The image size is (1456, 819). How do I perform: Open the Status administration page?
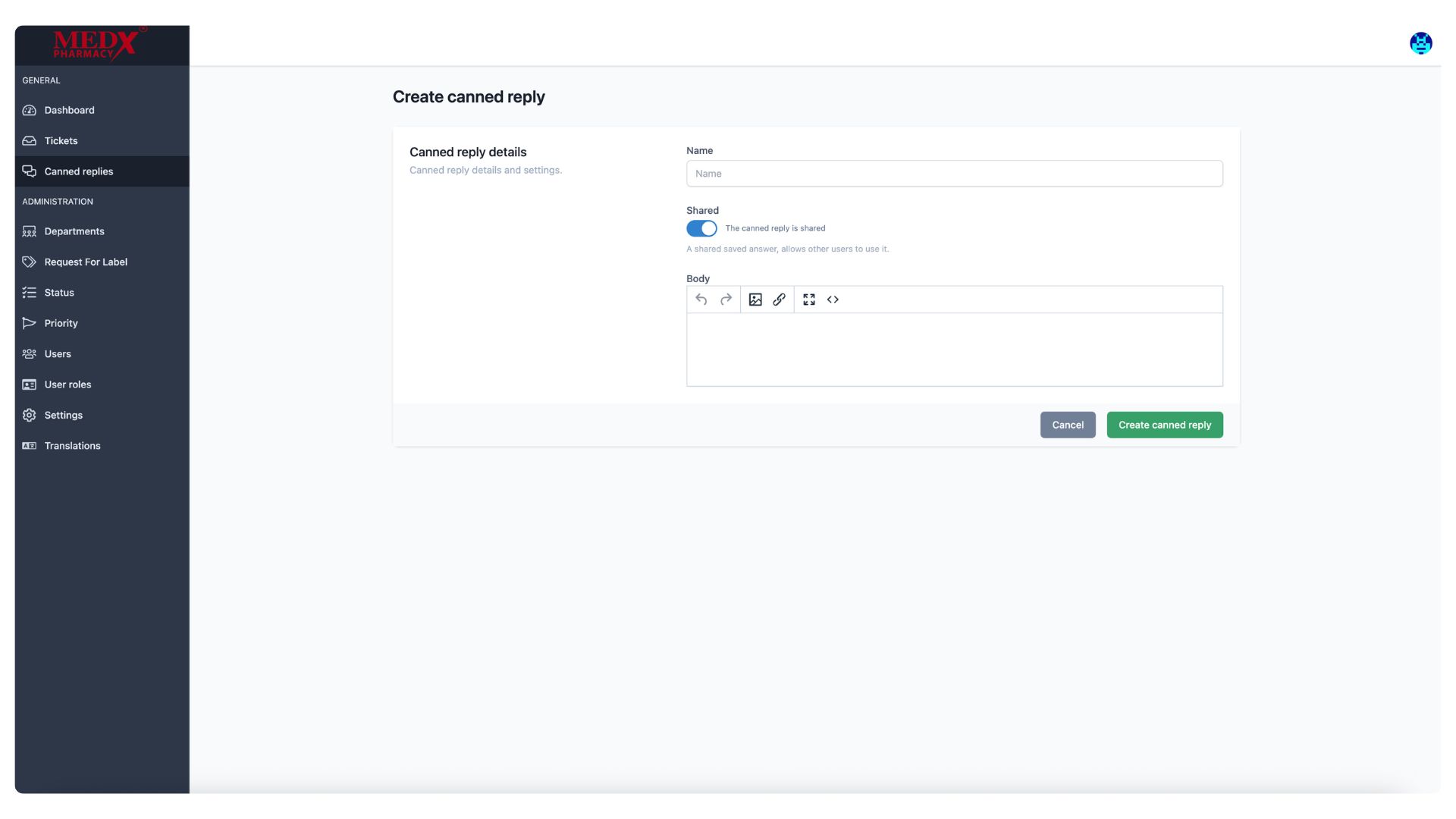pyautogui.click(x=102, y=293)
